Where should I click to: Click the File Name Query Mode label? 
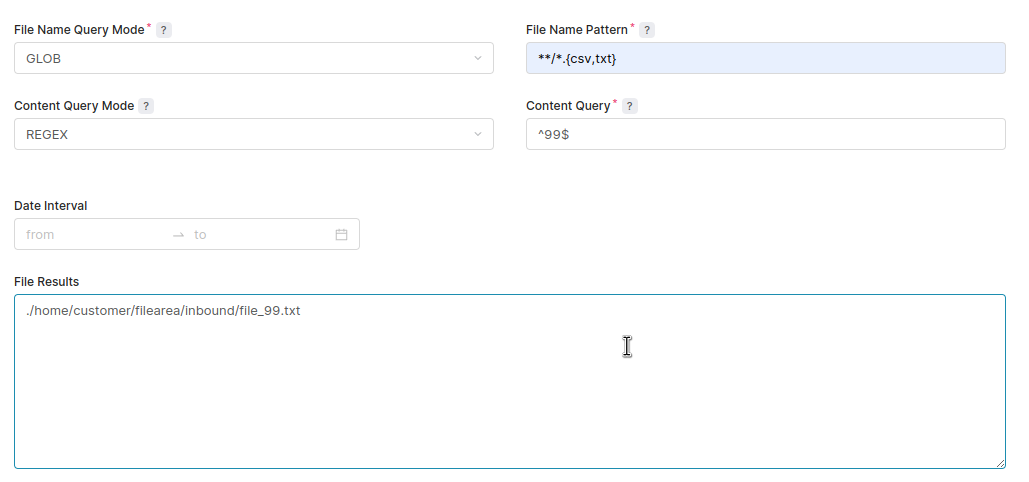tap(79, 30)
